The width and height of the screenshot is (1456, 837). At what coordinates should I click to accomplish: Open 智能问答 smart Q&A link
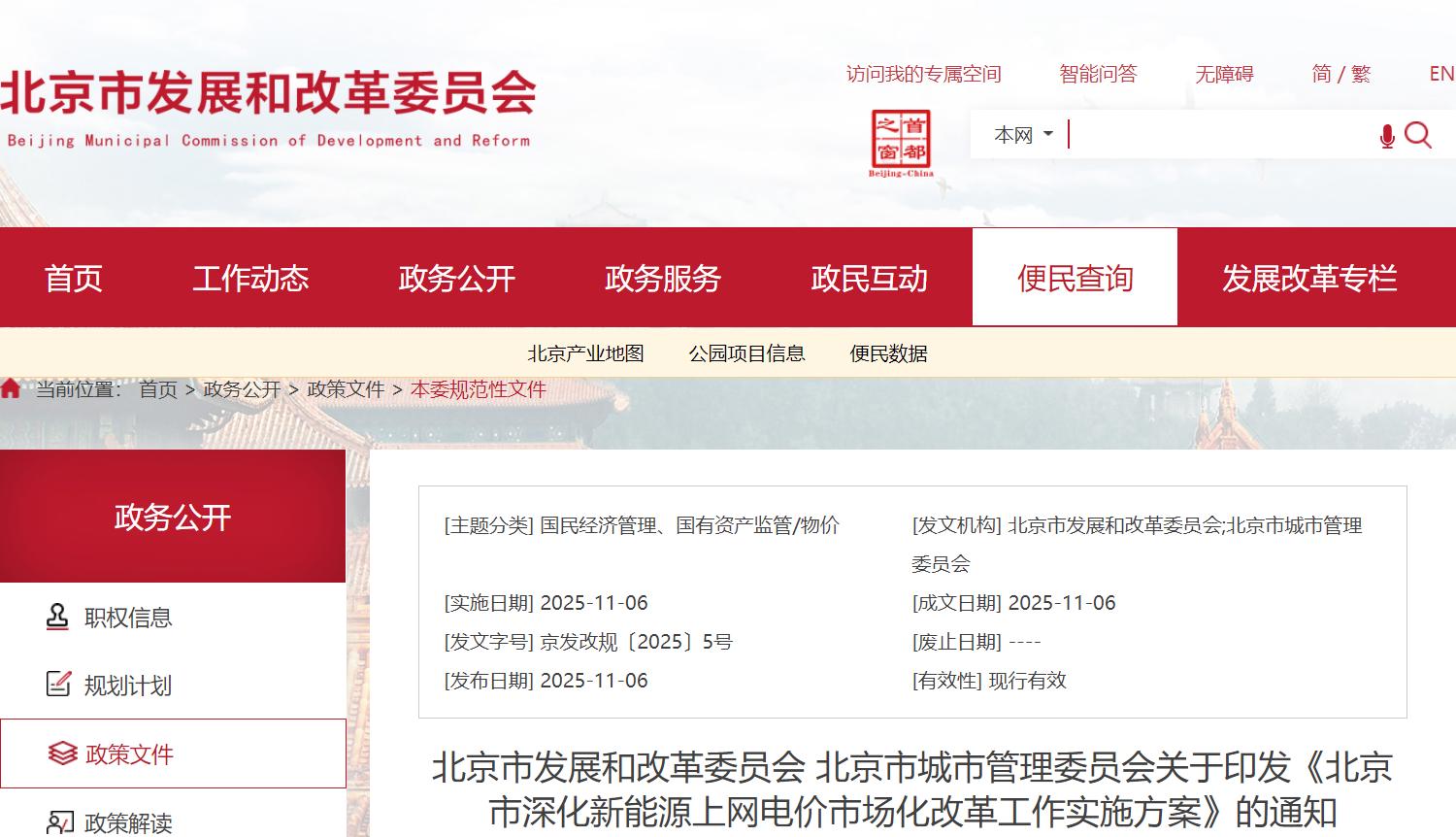(1098, 74)
